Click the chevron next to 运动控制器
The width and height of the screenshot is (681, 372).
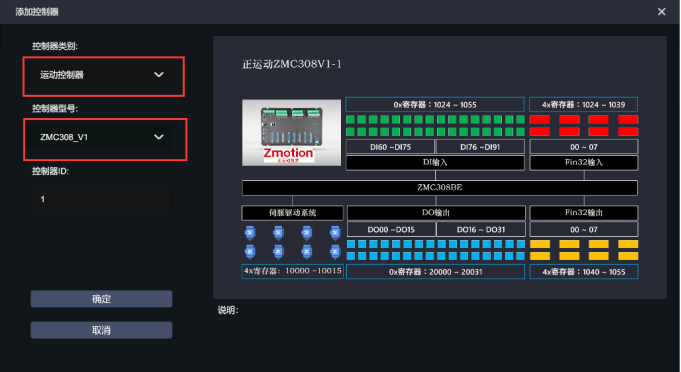(159, 75)
